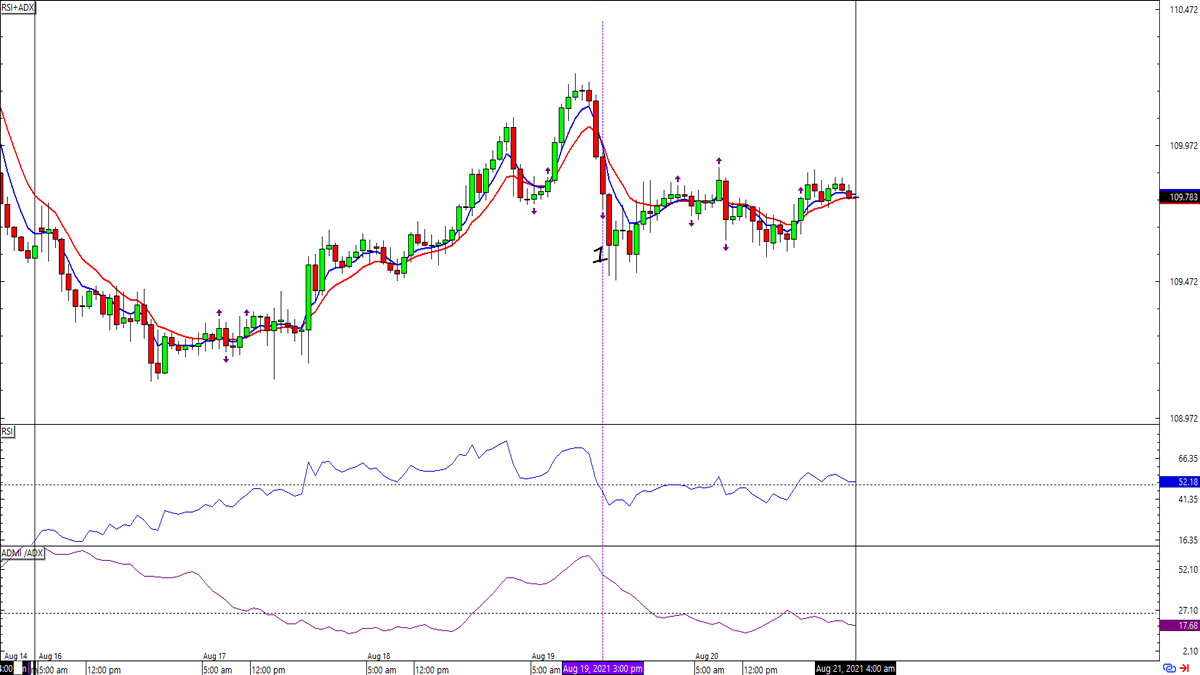Select the purple Aug 19, 2021 3:00 pm time label
Screen dimensions: 1200x675
tap(603, 668)
